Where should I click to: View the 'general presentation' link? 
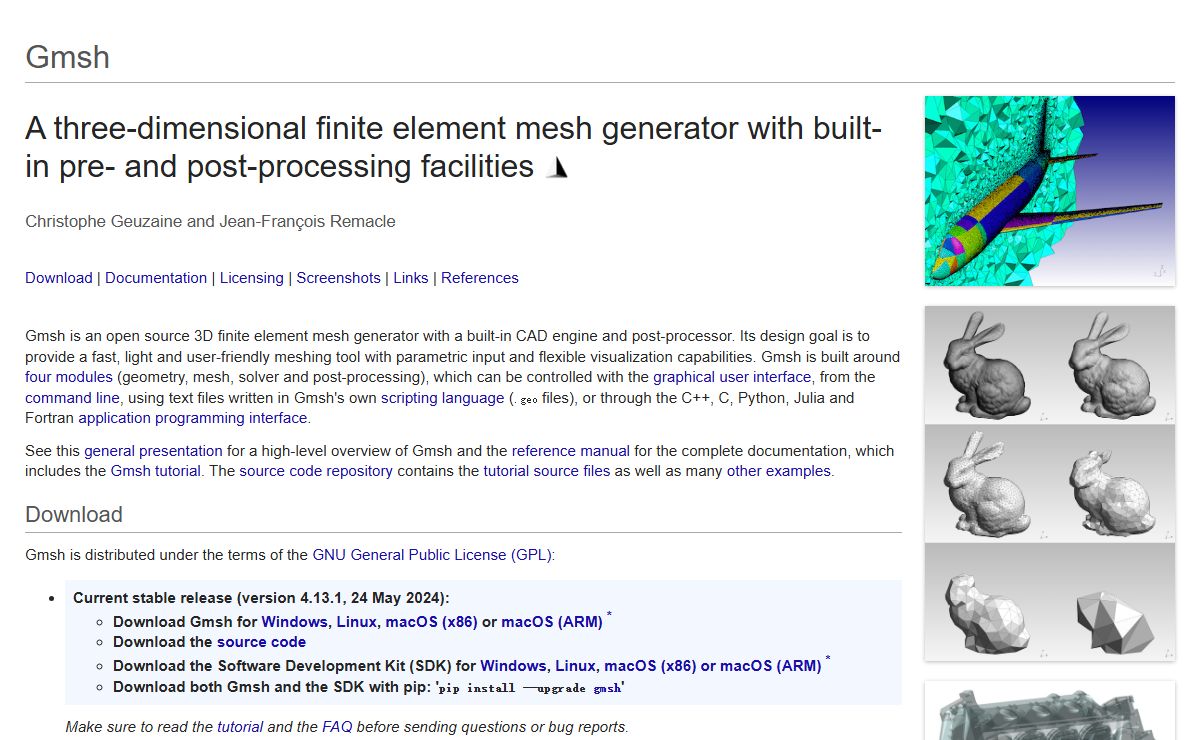pyautogui.click(x=153, y=451)
